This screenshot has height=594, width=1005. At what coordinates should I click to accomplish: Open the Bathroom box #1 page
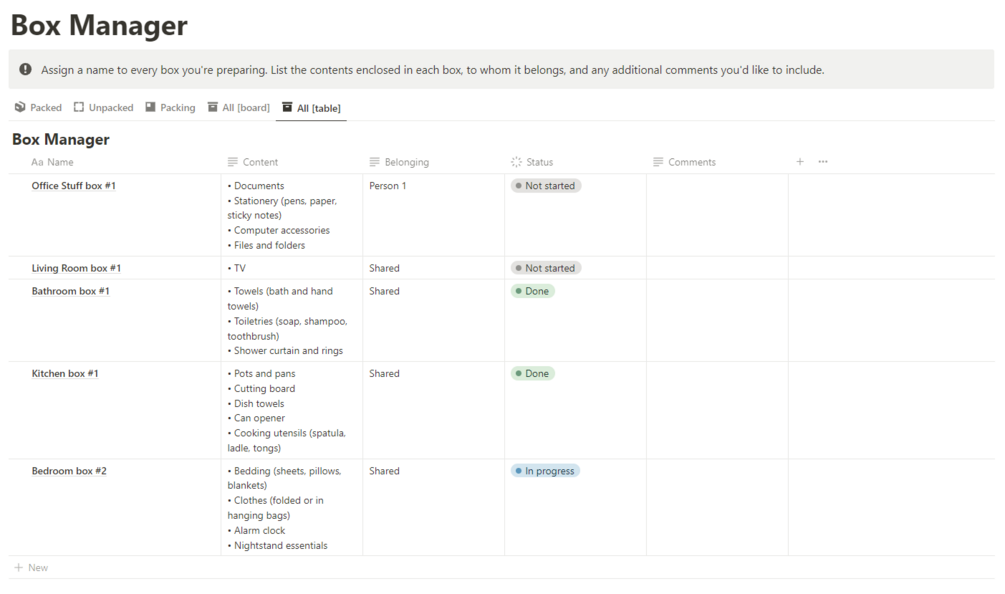(70, 291)
